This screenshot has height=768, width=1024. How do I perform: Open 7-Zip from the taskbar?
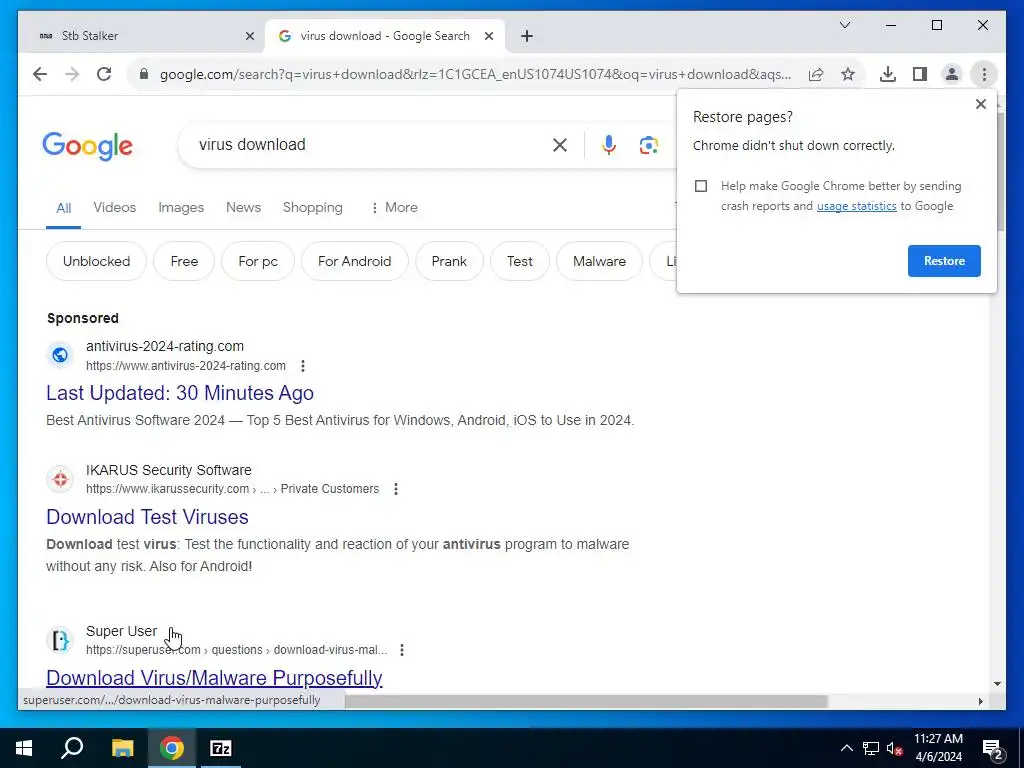pos(221,748)
